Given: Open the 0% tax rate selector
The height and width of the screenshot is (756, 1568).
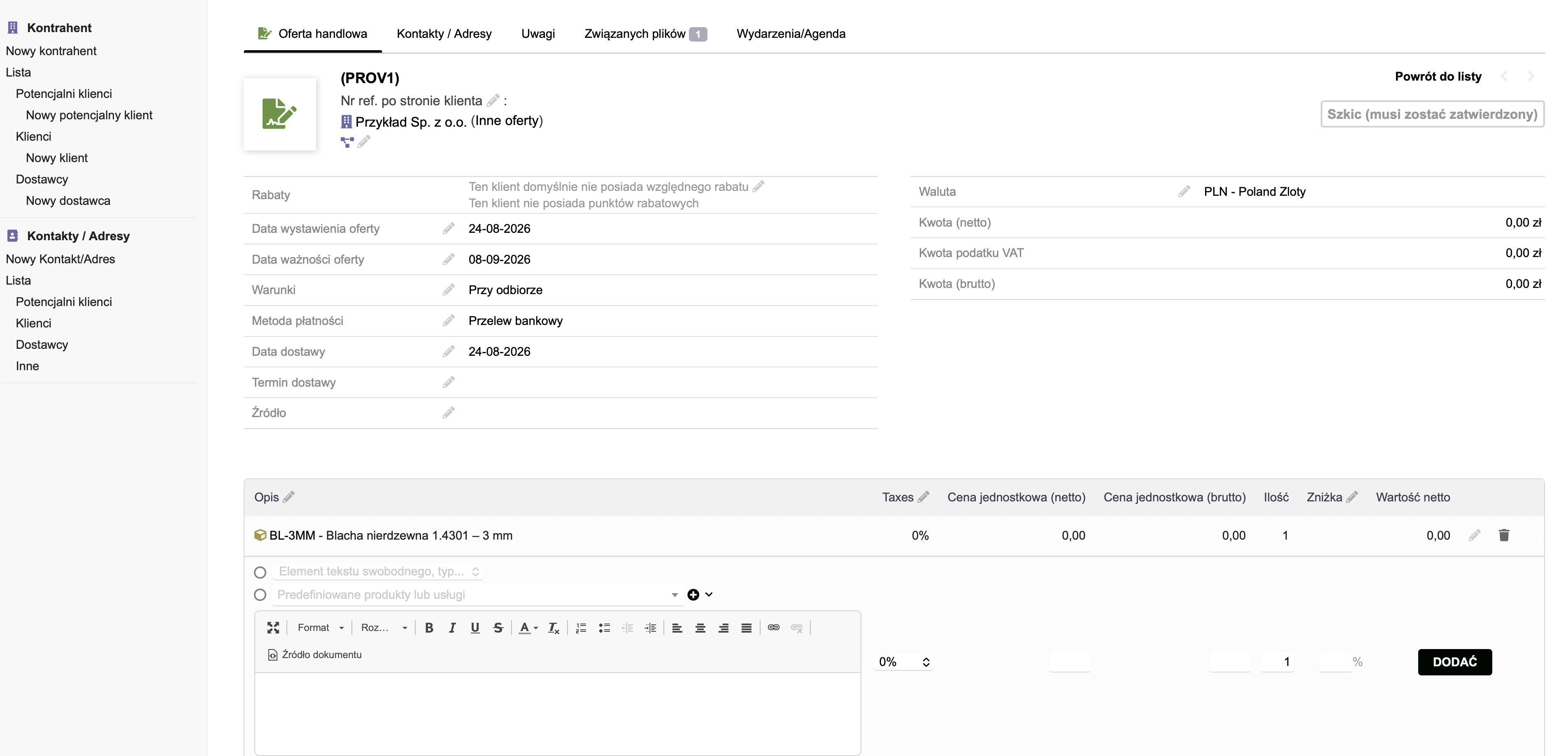Looking at the screenshot, I should pyautogui.click(x=903, y=662).
